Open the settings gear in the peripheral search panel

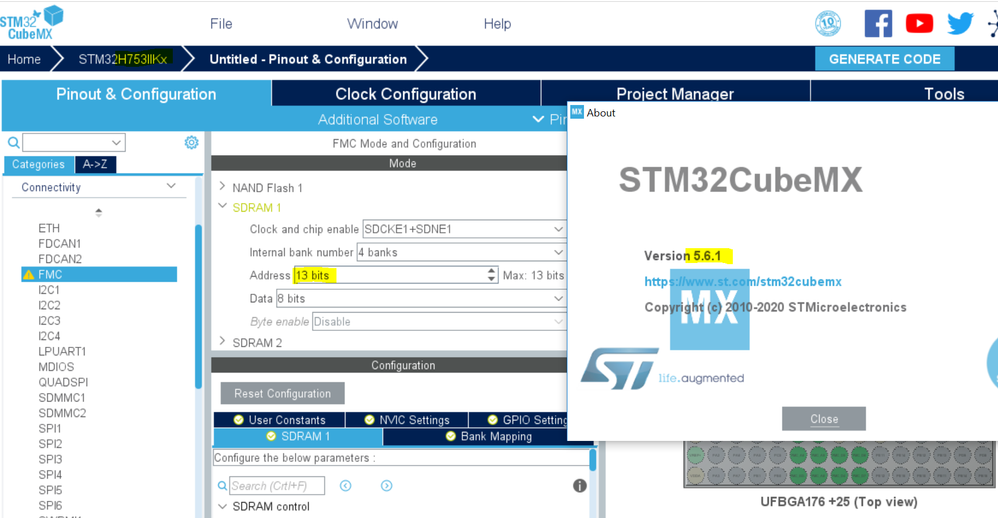191,143
